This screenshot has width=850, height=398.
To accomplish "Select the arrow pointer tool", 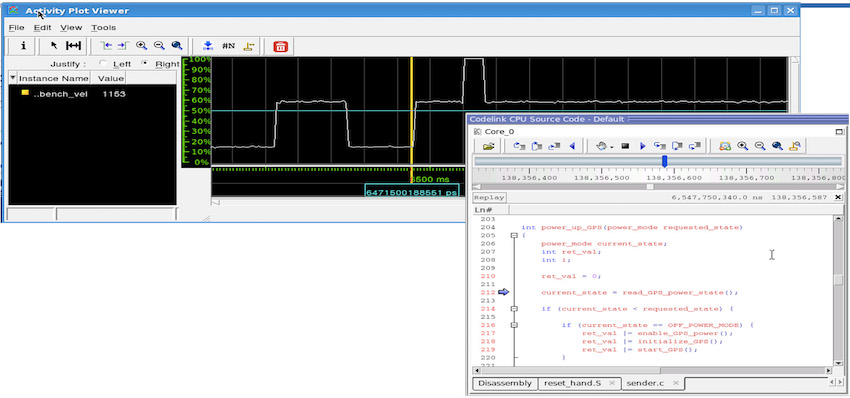I will (x=54, y=46).
